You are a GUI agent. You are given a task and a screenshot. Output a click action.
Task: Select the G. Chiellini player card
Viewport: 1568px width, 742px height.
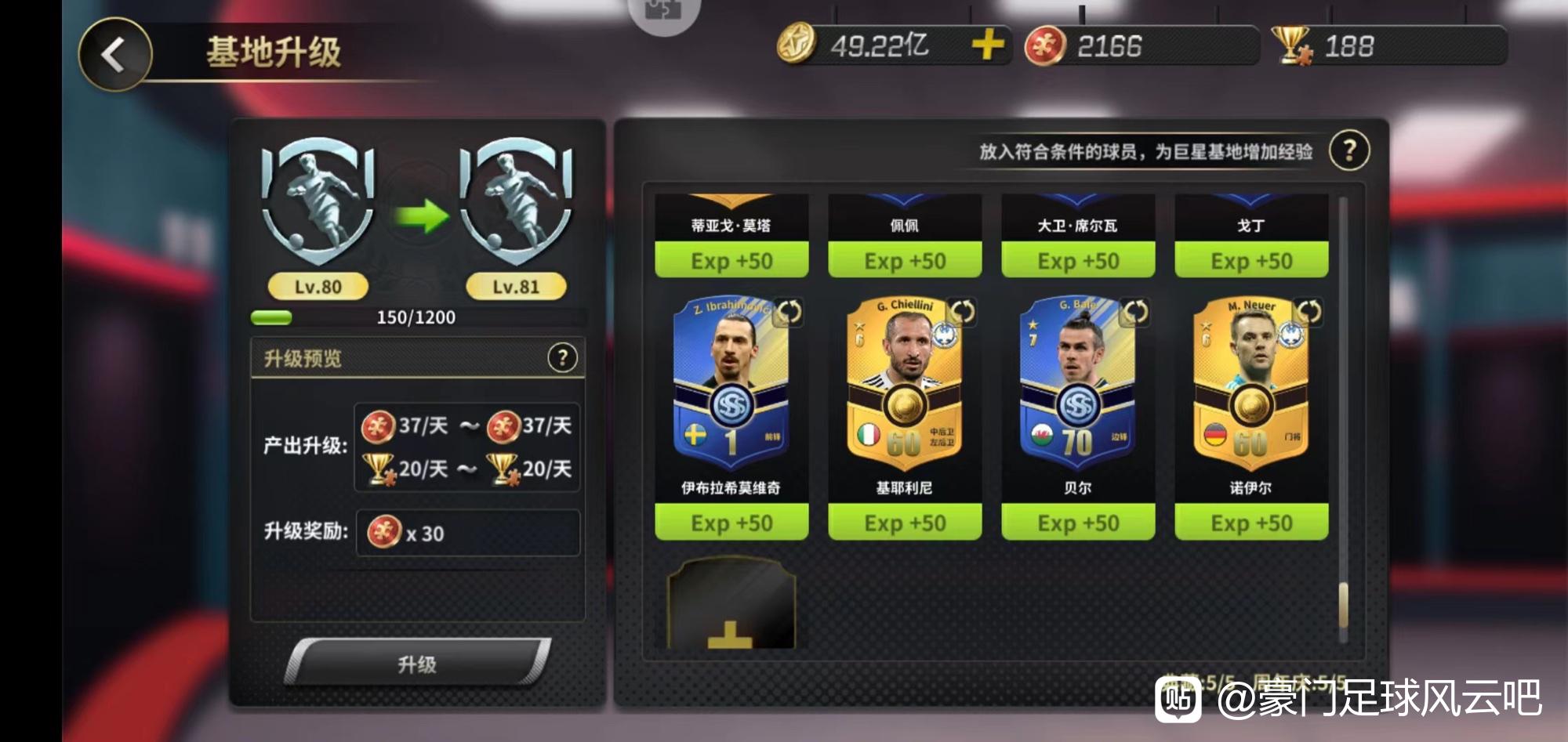coord(904,384)
